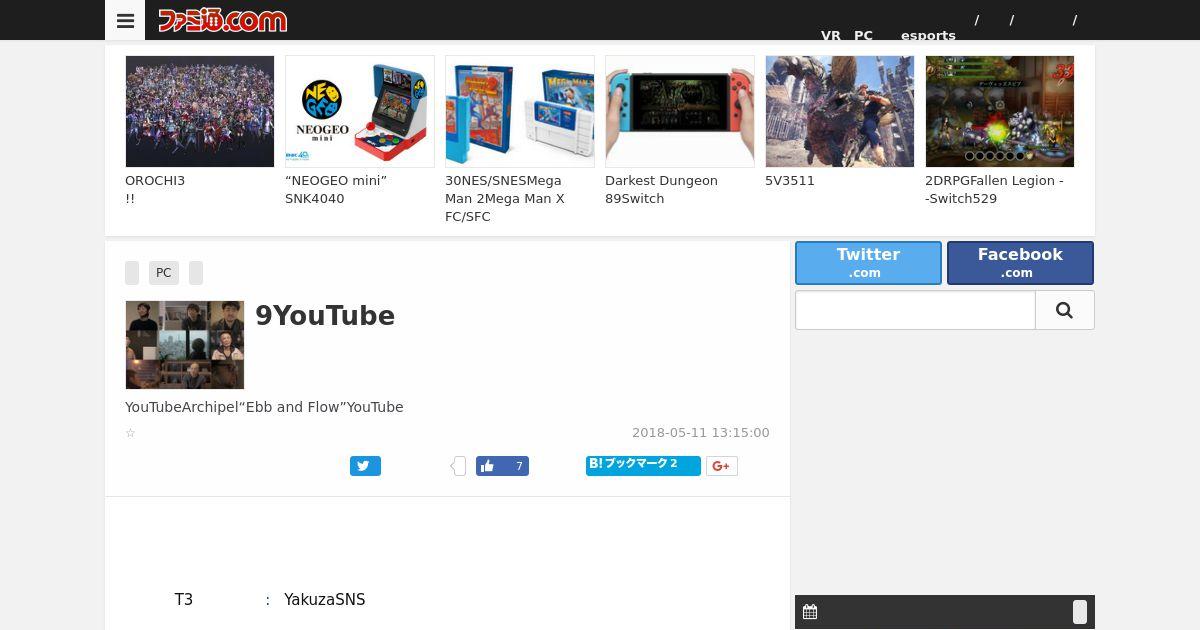
Task: Click the PC category tag
Action: (163, 273)
